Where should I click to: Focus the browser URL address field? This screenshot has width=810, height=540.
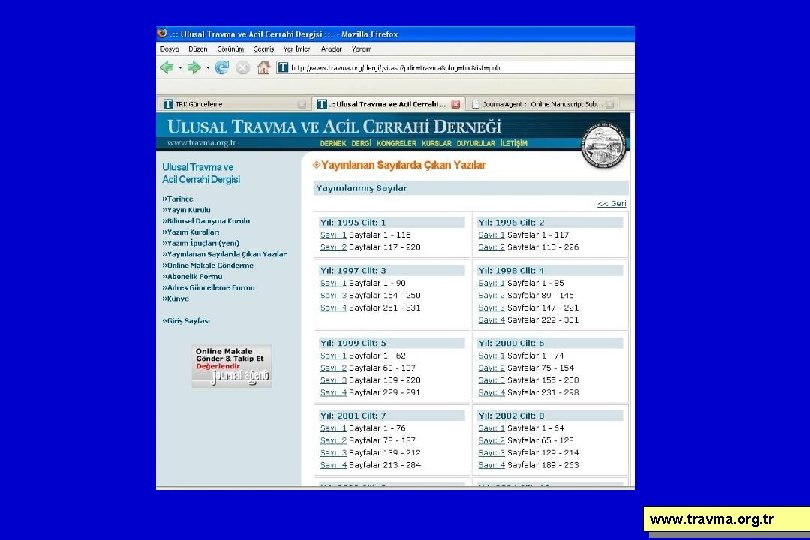coord(455,67)
